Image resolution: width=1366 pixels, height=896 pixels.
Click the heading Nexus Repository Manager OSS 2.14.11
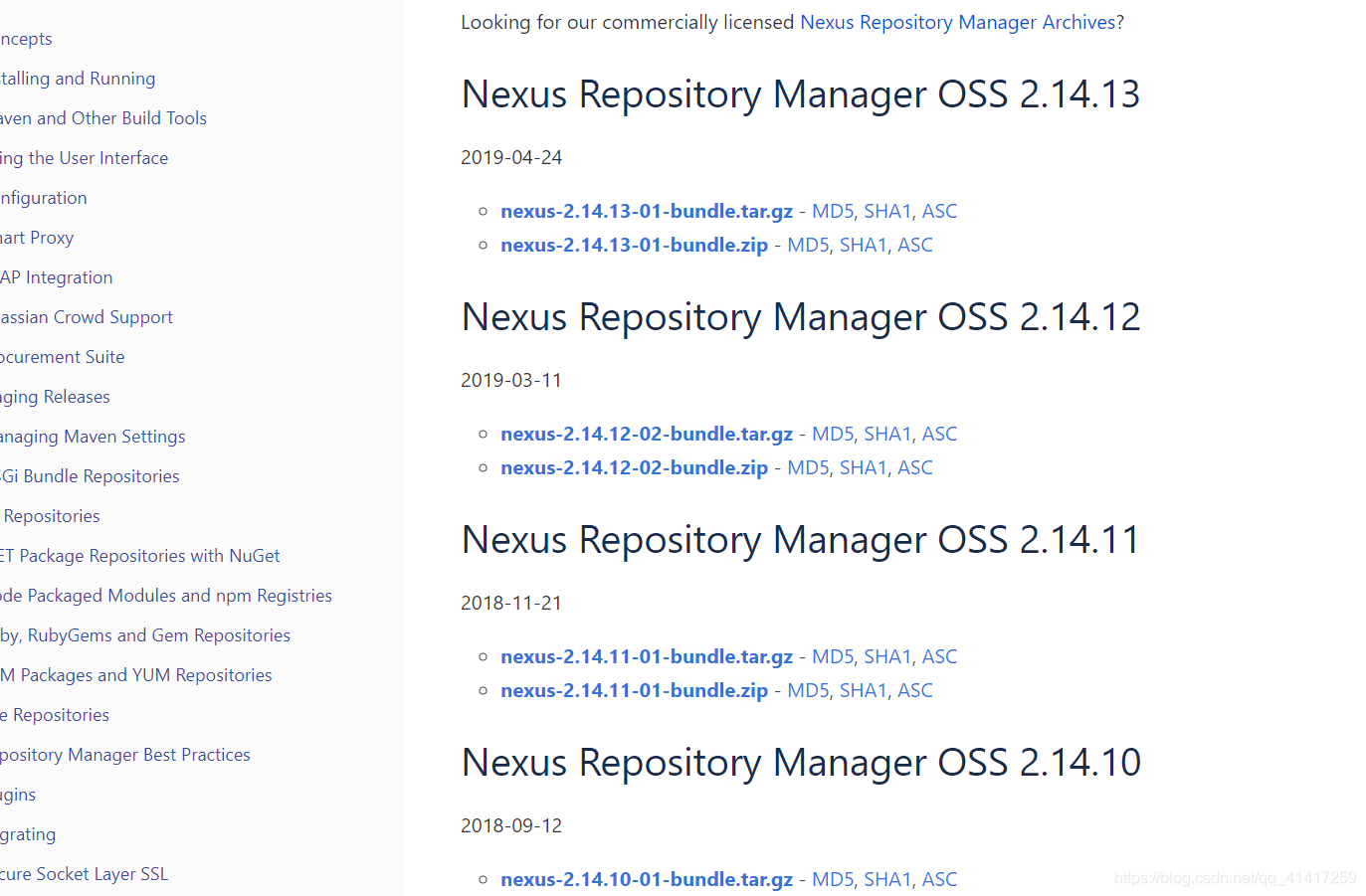[x=801, y=540]
